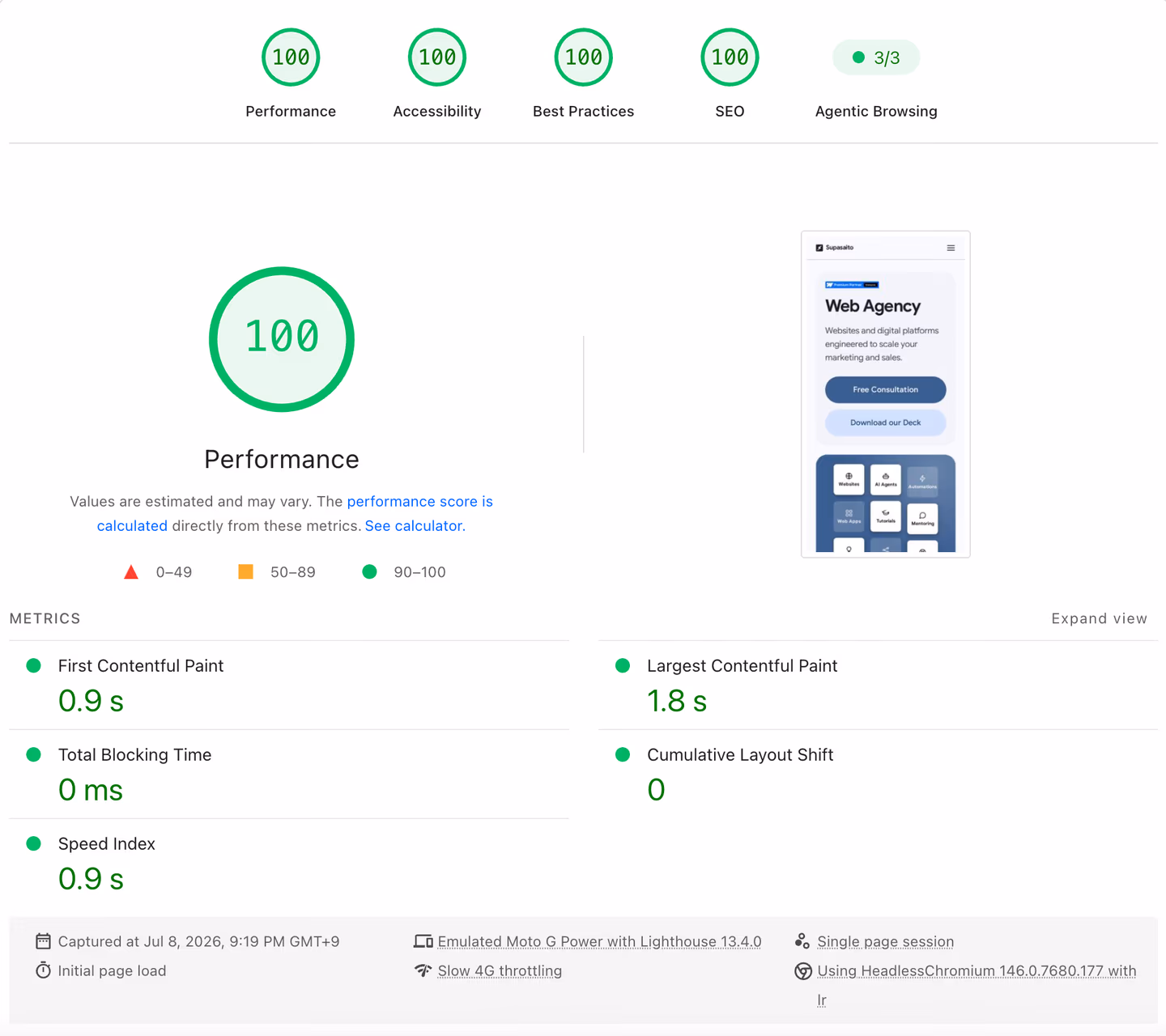Click the green dot beside Largest Contentful Paint

(623, 665)
